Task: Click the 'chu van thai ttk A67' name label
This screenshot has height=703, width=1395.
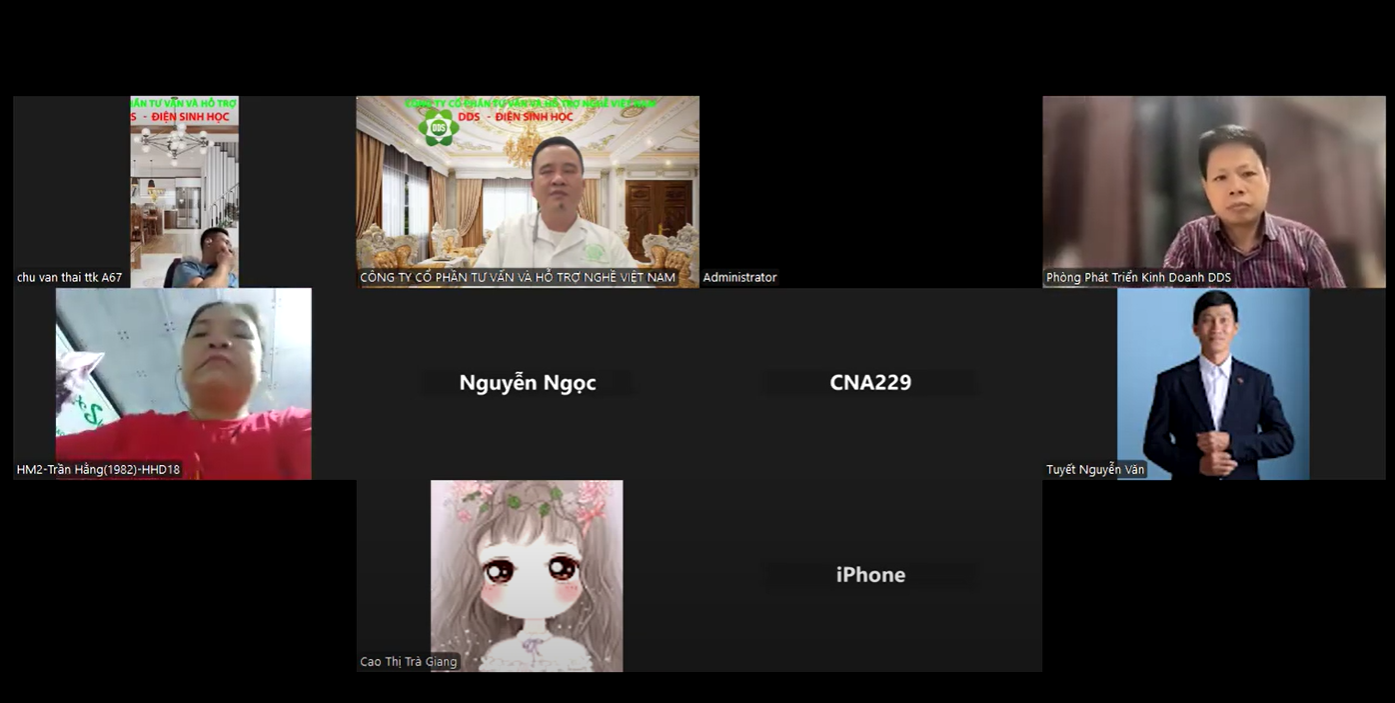Action: [x=70, y=278]
